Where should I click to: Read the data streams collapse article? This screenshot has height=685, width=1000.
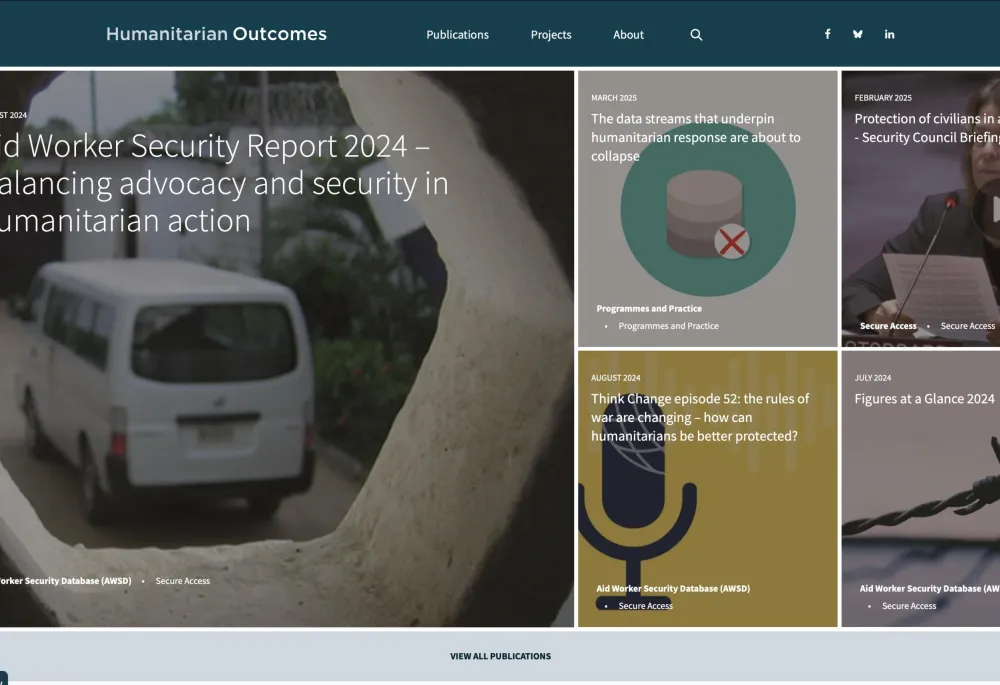[x=695, y=137]
